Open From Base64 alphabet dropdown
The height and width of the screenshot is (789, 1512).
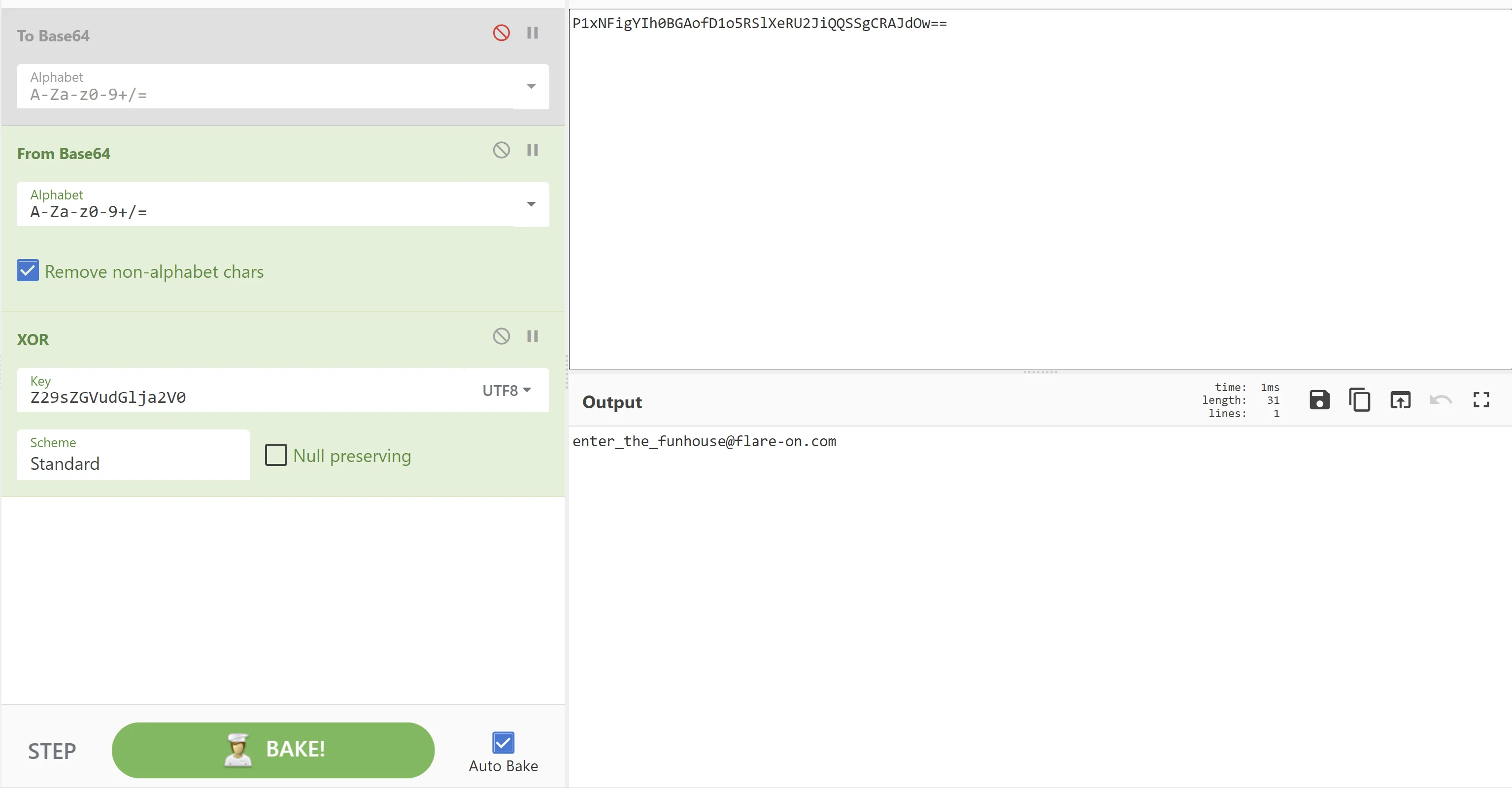pyautogui.click(x=531, y=204)
